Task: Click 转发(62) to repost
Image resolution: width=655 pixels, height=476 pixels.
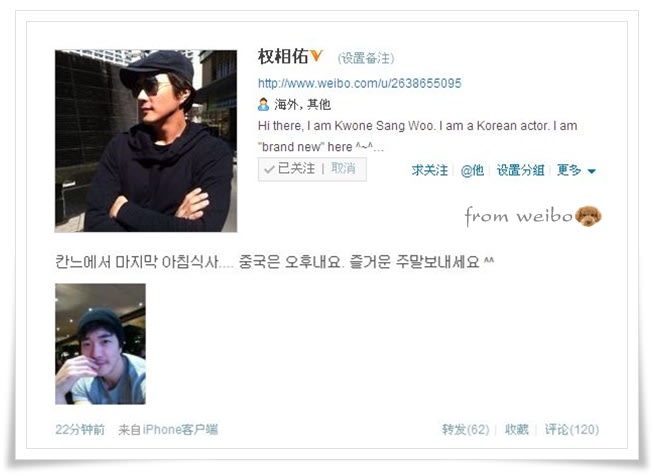Action: coord(466,429)
